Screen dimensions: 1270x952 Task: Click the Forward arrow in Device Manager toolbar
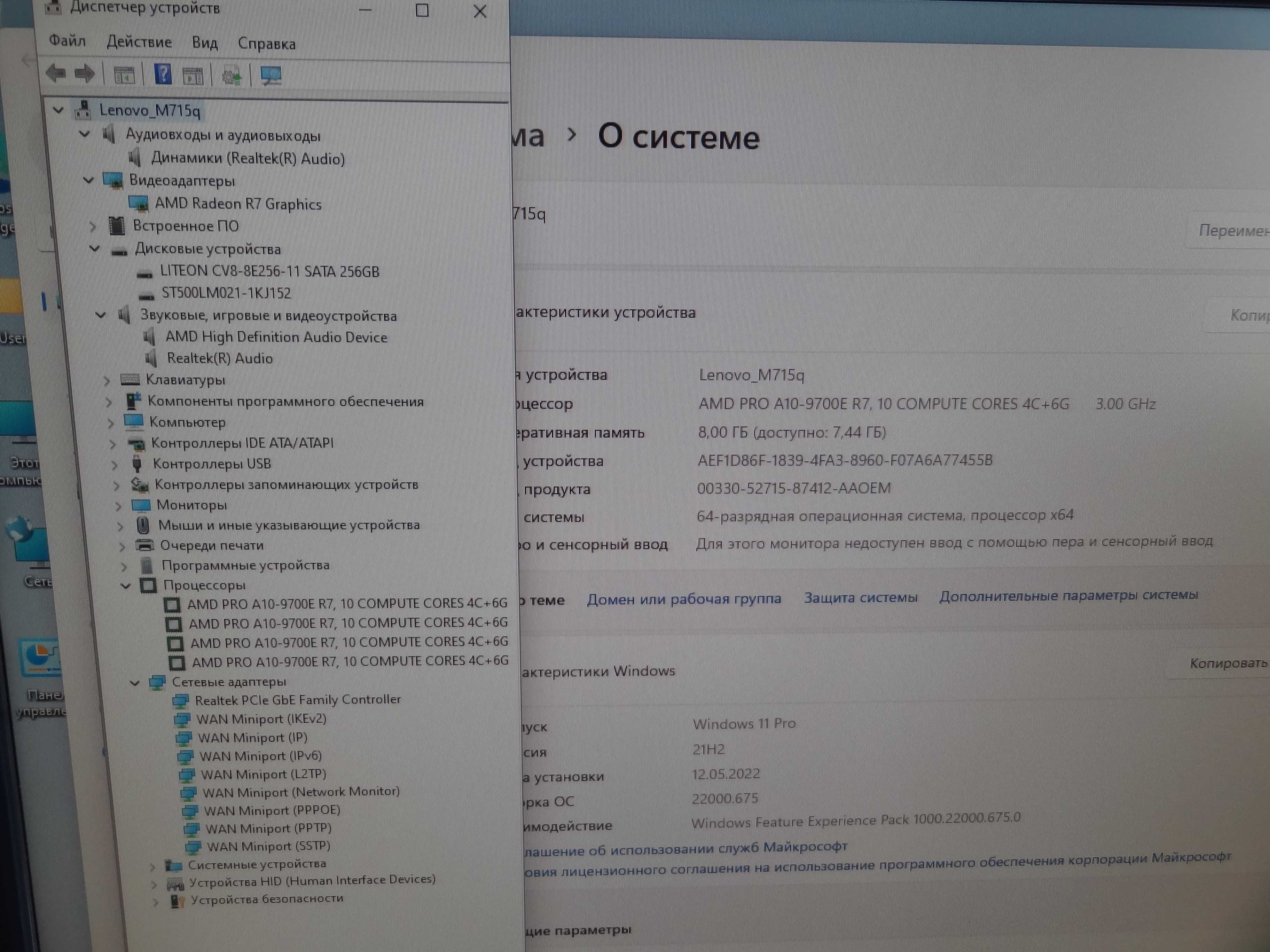click(85, 74)
